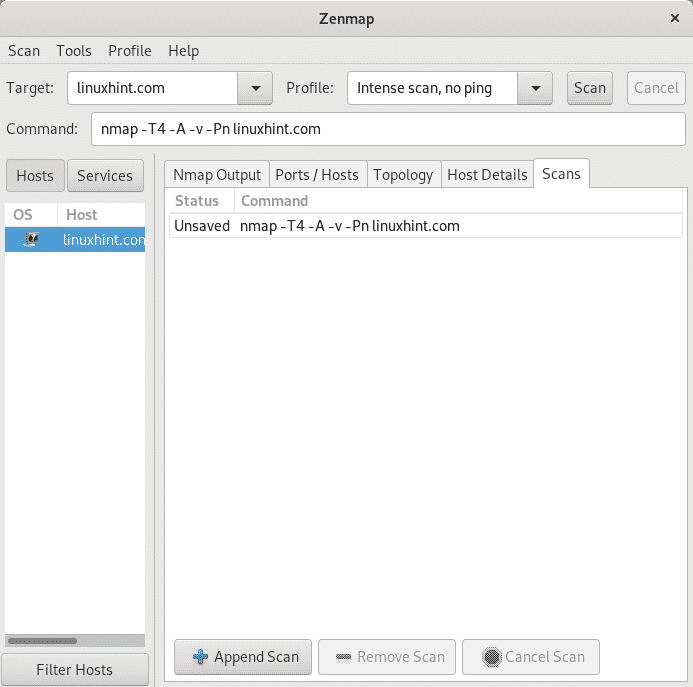This screenshot has height=687, width=693.
Task: Click the Filter Hosts button
Action: (x=75, y=670)
